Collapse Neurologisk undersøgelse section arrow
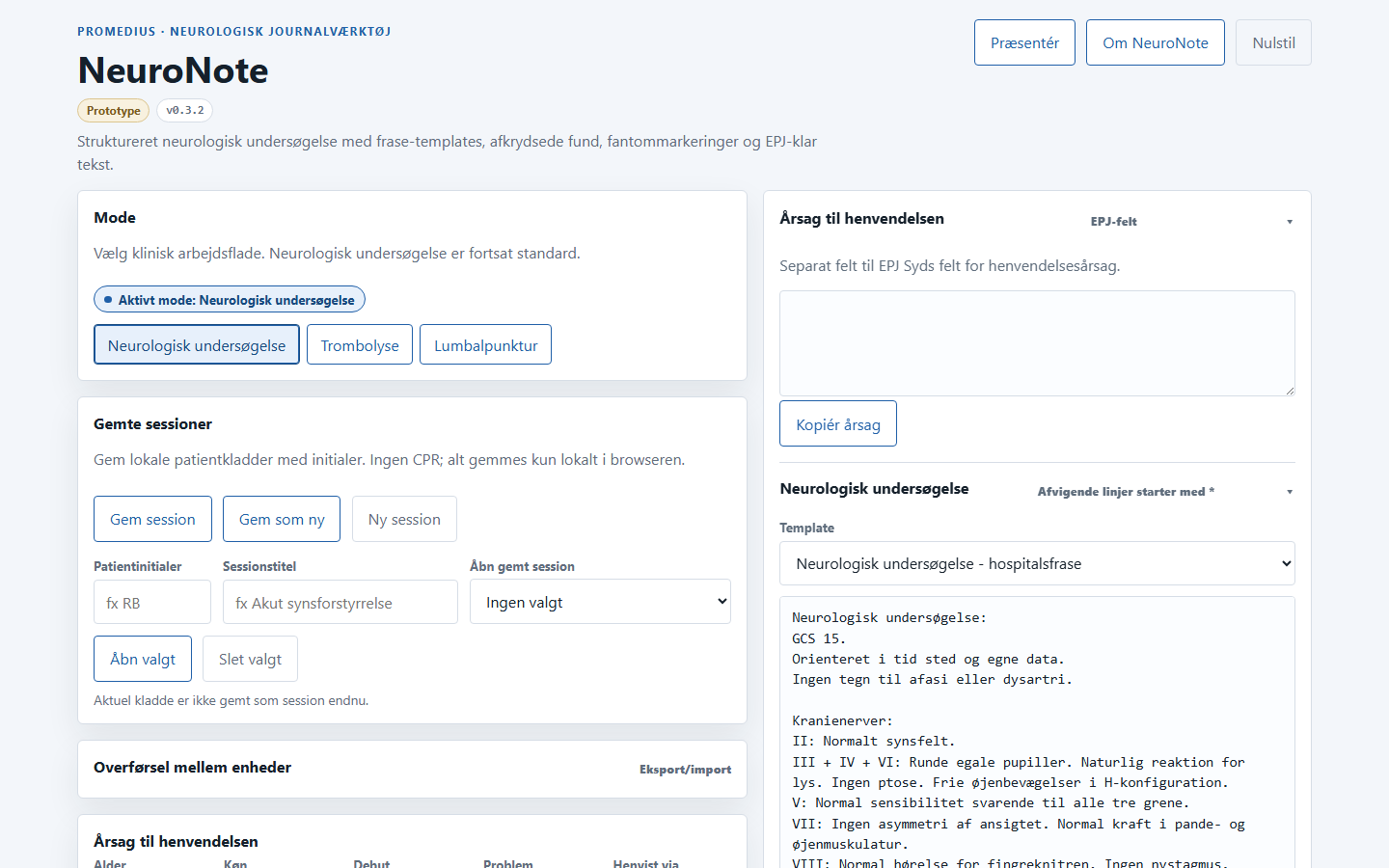The width and height of the screenshot is (1389, 868). (1290, 492)
